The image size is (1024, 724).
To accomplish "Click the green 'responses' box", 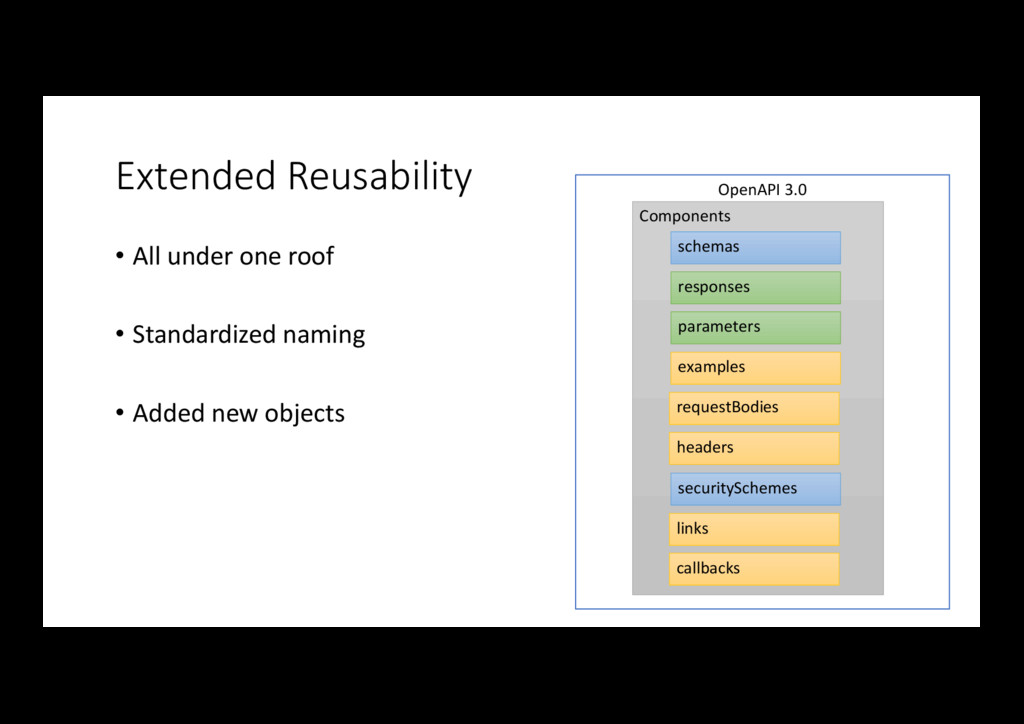I will [x=756, y=288].
